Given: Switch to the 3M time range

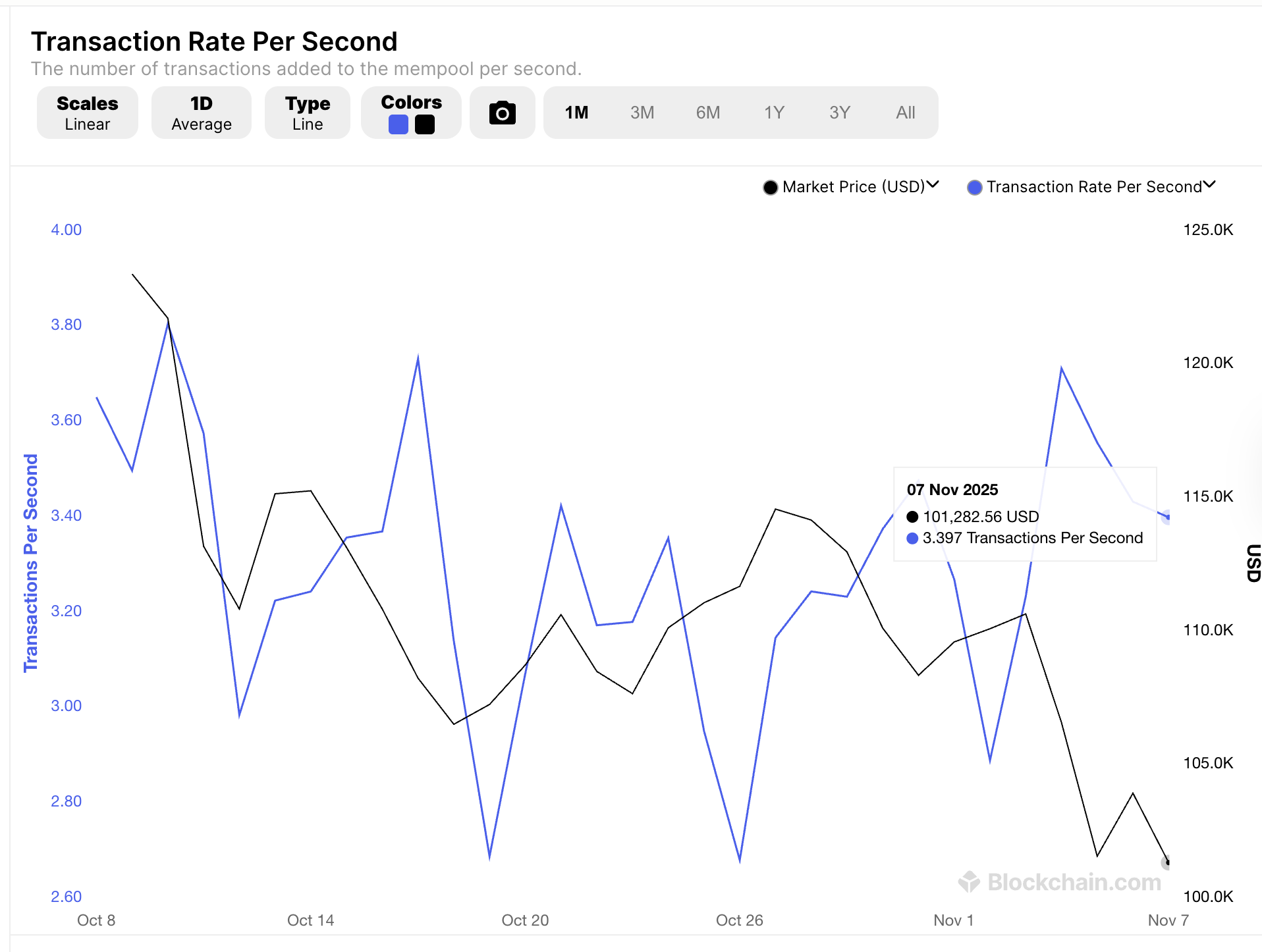Looking at the screenshot, I should tap(642, 113).
